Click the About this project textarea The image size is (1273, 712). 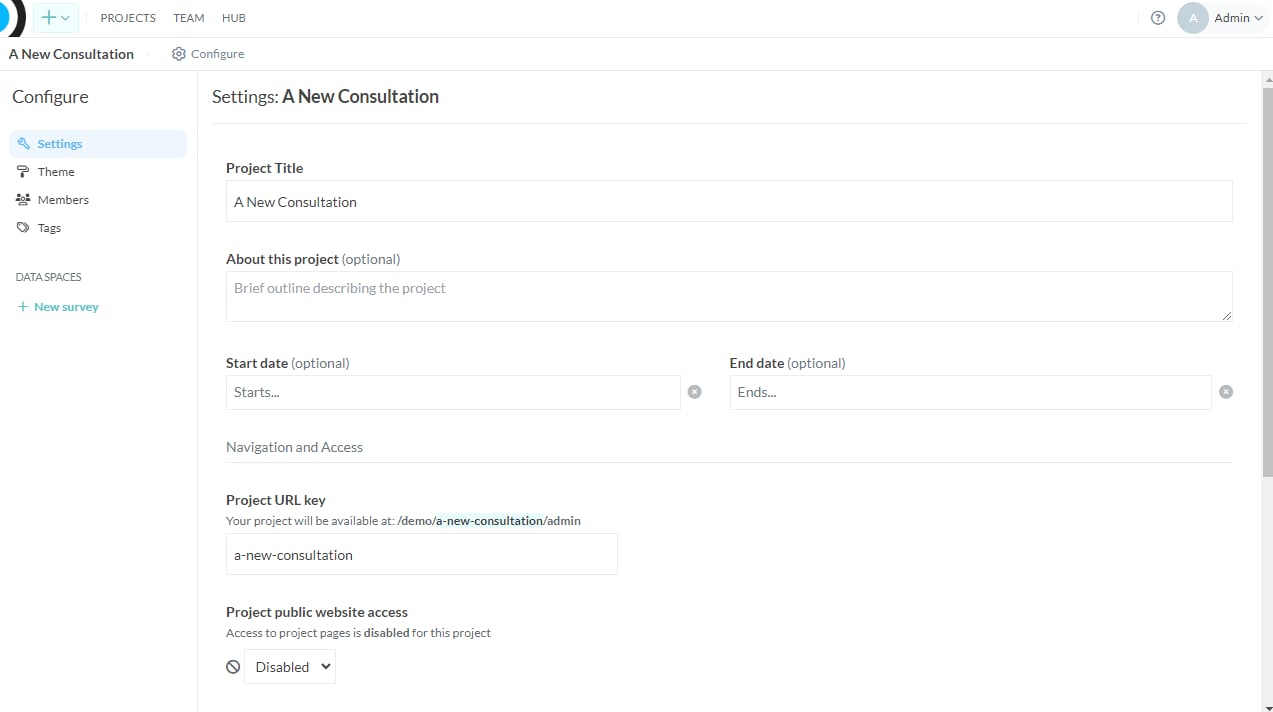729,296
